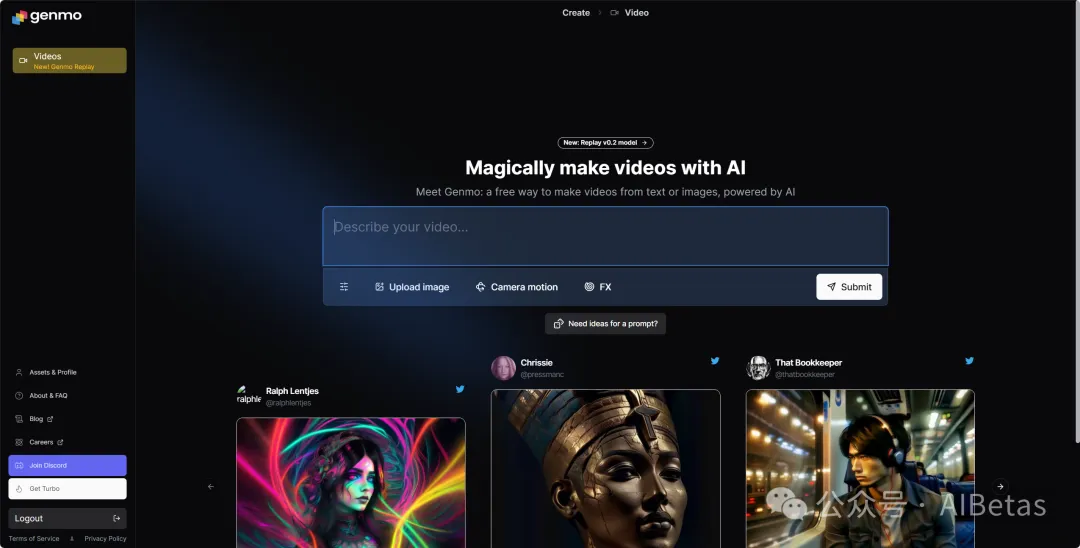Click the Ralph Lentjes name
The width and height of the screenshot is (1080, 548).
coord(292,391)
